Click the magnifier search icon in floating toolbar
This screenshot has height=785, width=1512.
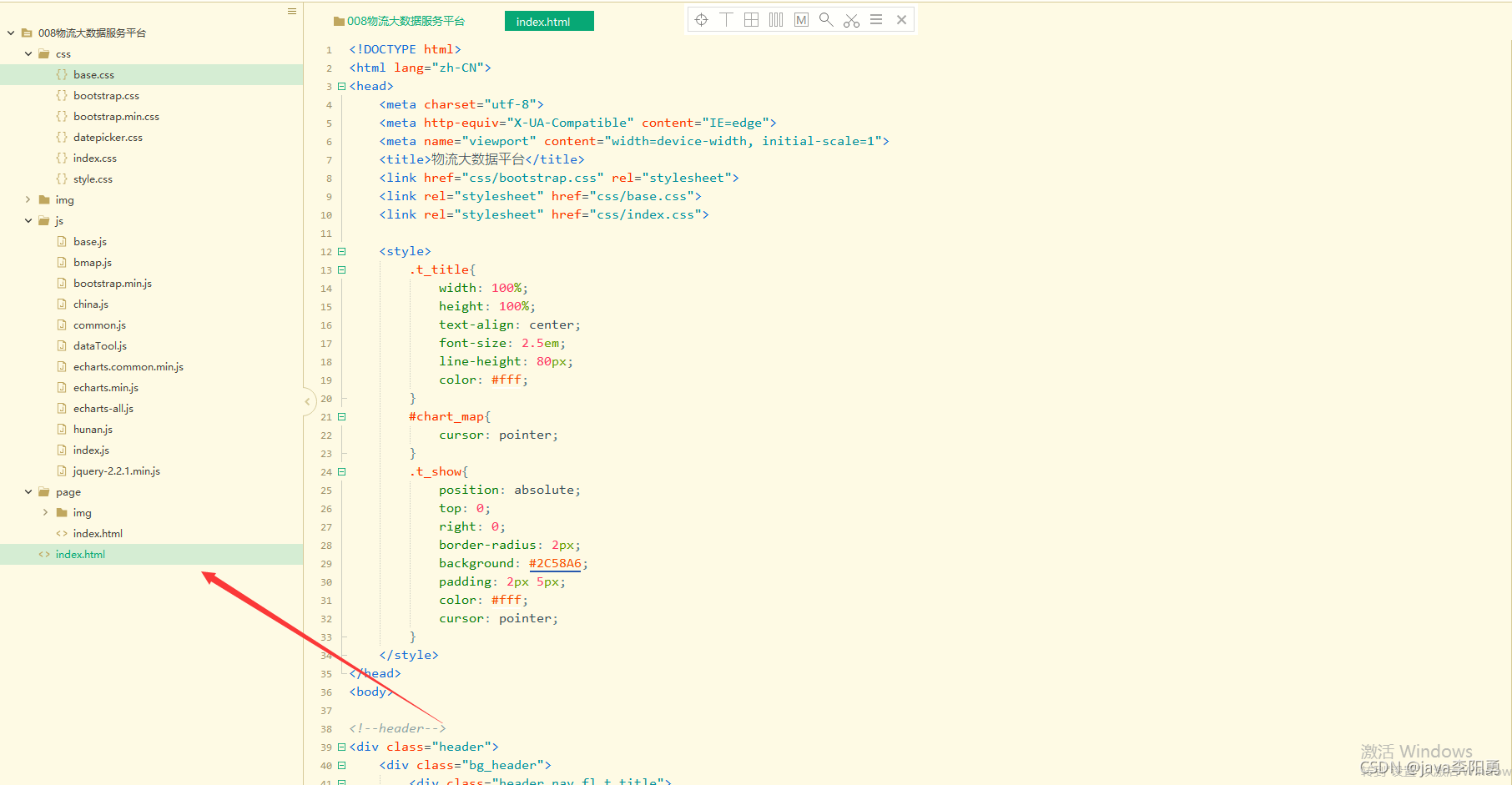click(826, 20)
